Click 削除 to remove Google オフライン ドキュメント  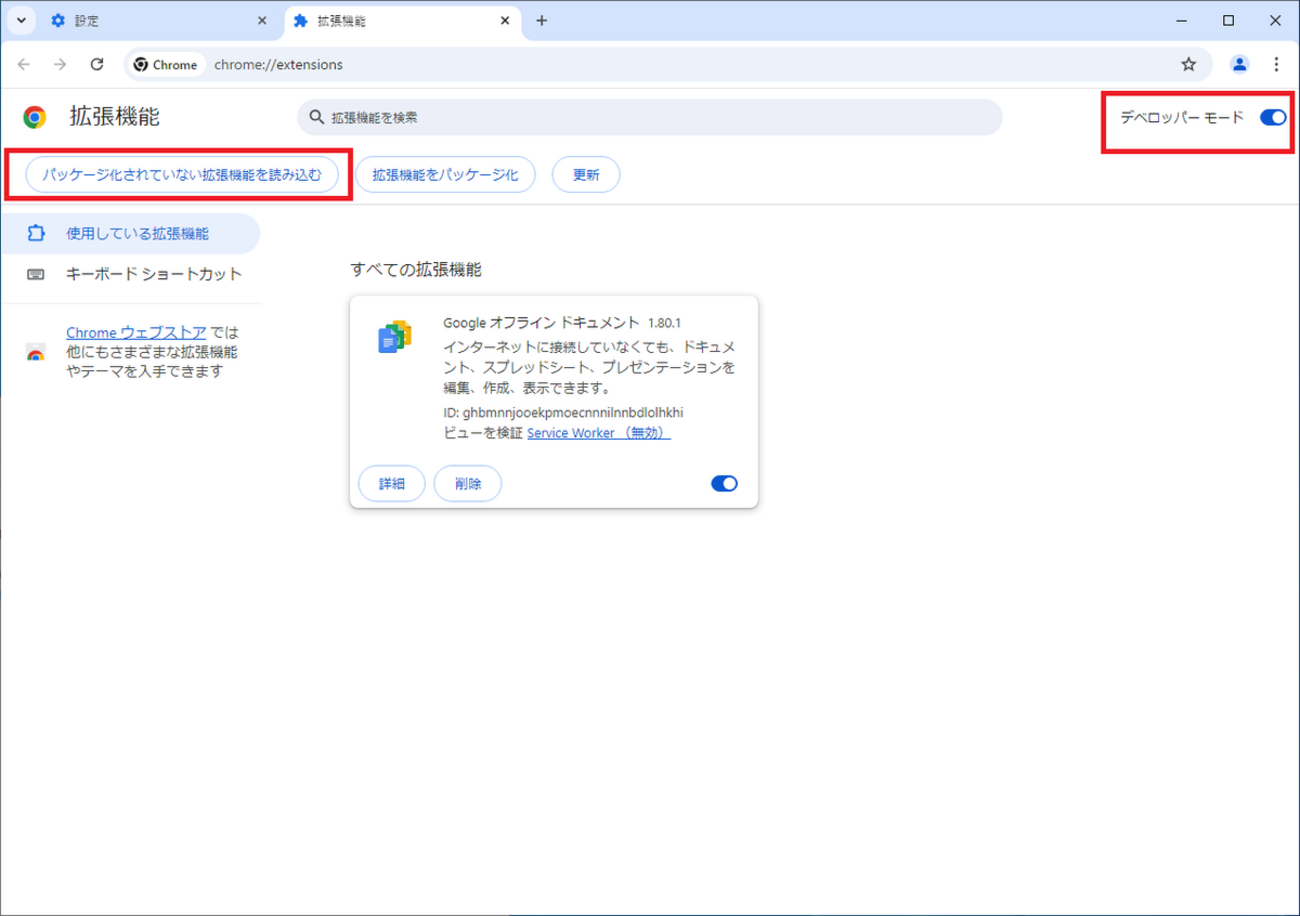pyautogui.click(x=468, y=484)
